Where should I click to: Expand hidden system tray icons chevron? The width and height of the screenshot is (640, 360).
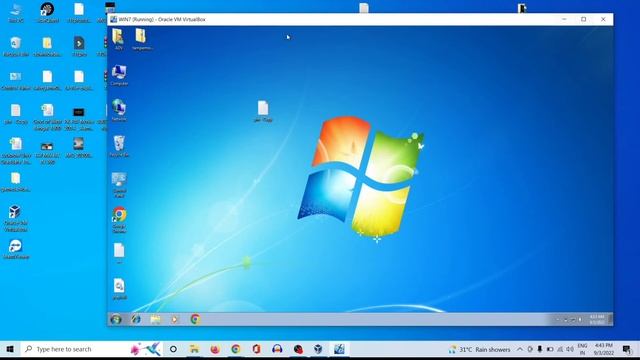coord(520,349)
